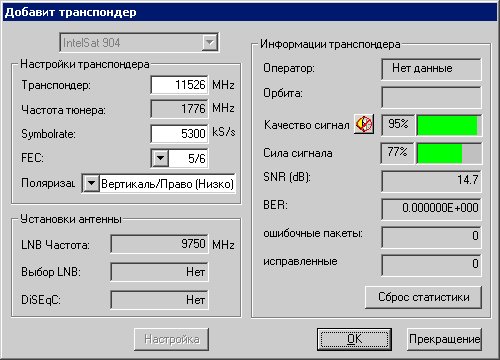500x360 pixels.
Task: Click the исправленные value field
Action: click(431, 265)
